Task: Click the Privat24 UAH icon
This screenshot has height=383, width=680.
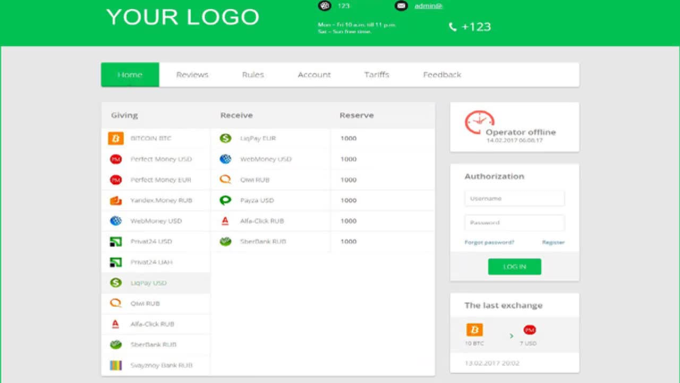Action: pyautogui.click(x=116, y=262)
